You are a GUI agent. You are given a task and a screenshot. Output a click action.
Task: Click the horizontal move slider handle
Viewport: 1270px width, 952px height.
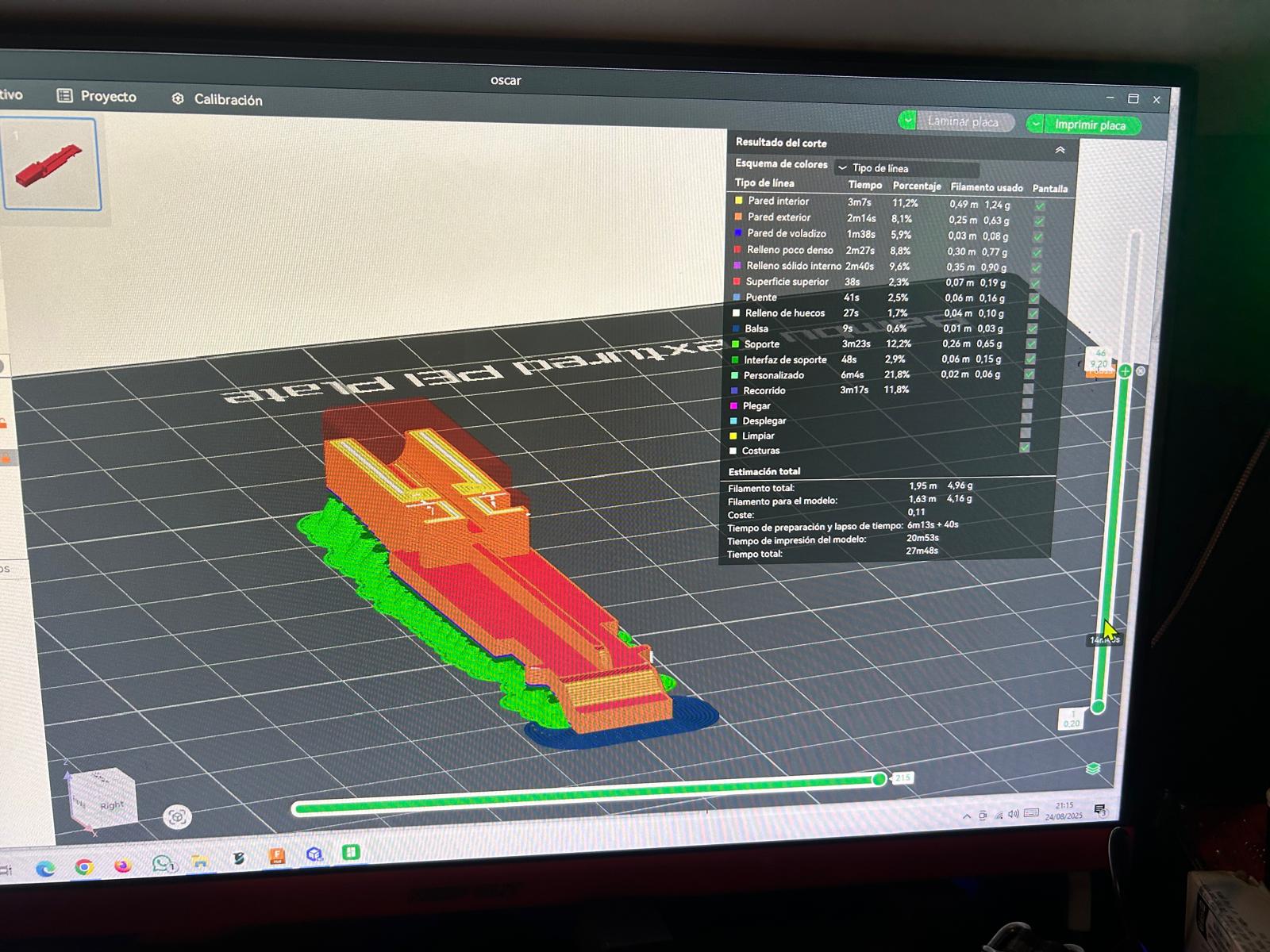879,779
